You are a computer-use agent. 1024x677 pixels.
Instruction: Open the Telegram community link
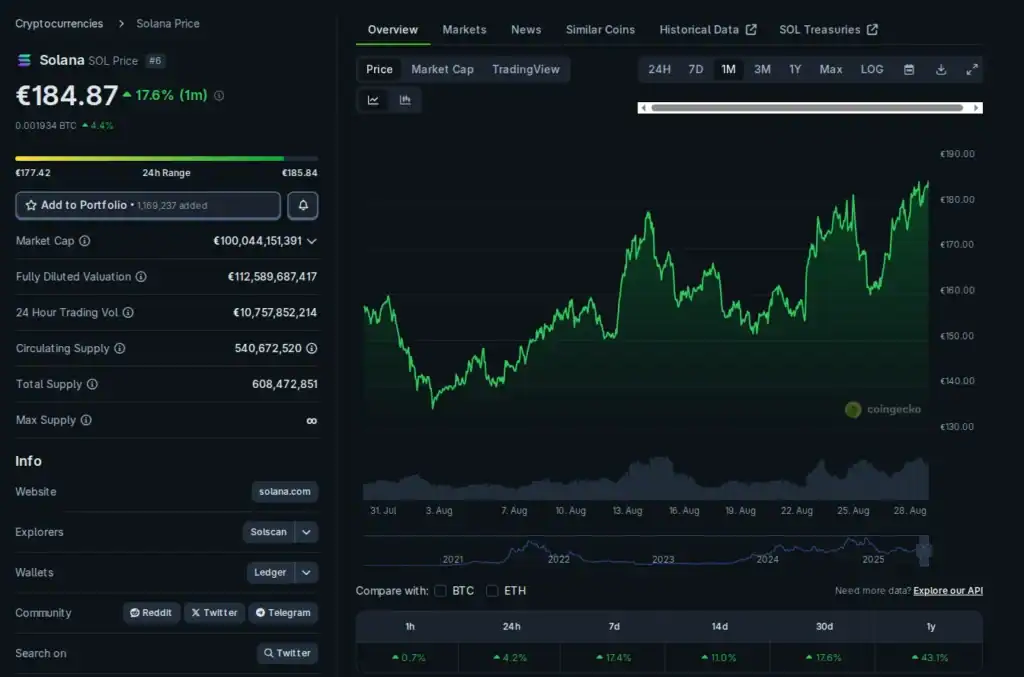283,613
